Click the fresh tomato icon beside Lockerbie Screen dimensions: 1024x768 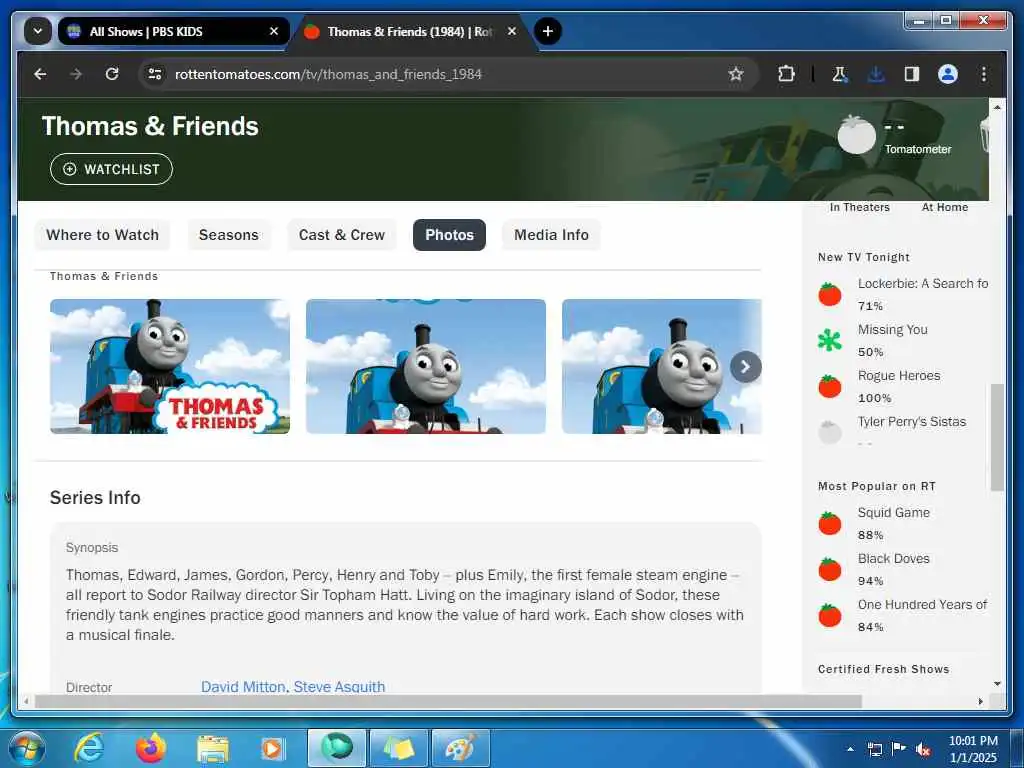[x=830, y=294]
